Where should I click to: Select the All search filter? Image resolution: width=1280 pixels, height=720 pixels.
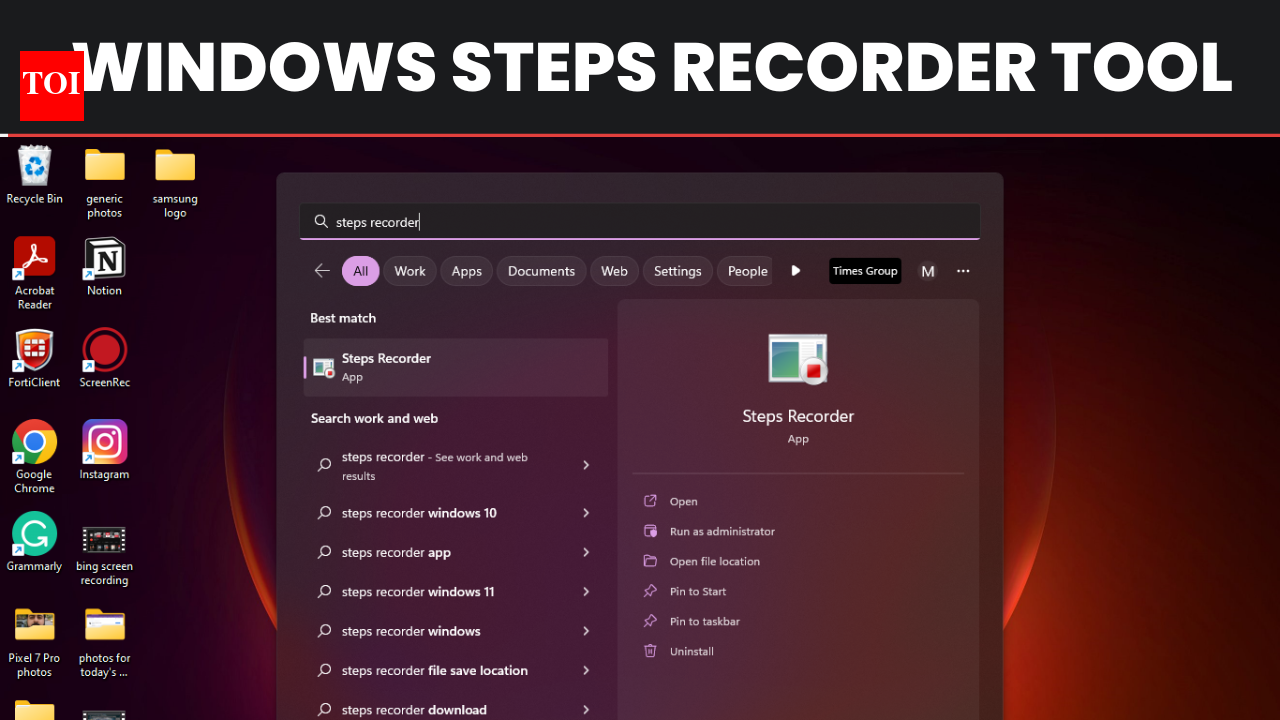(360, 271)
